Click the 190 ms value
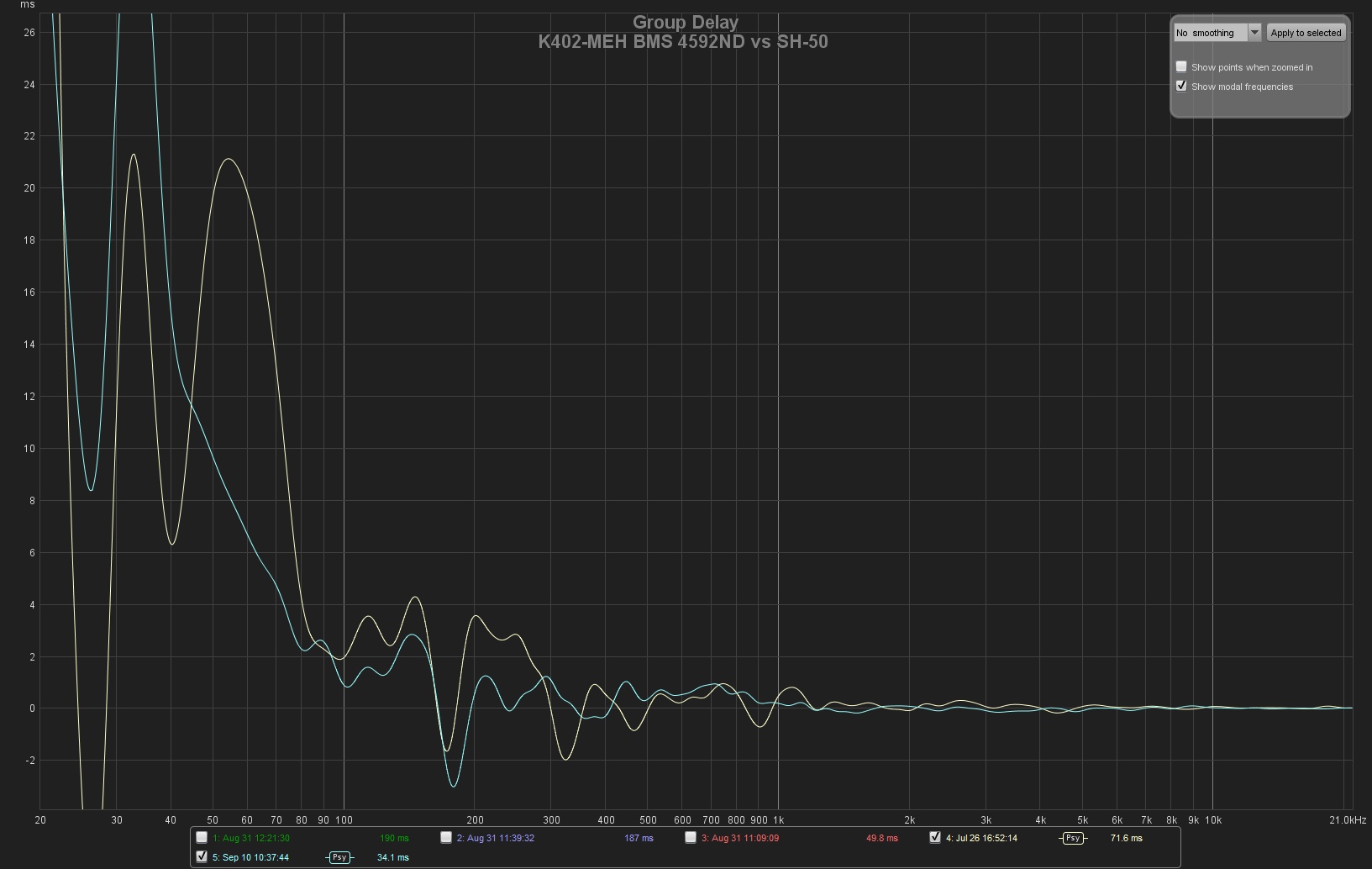 click(394, 838)
